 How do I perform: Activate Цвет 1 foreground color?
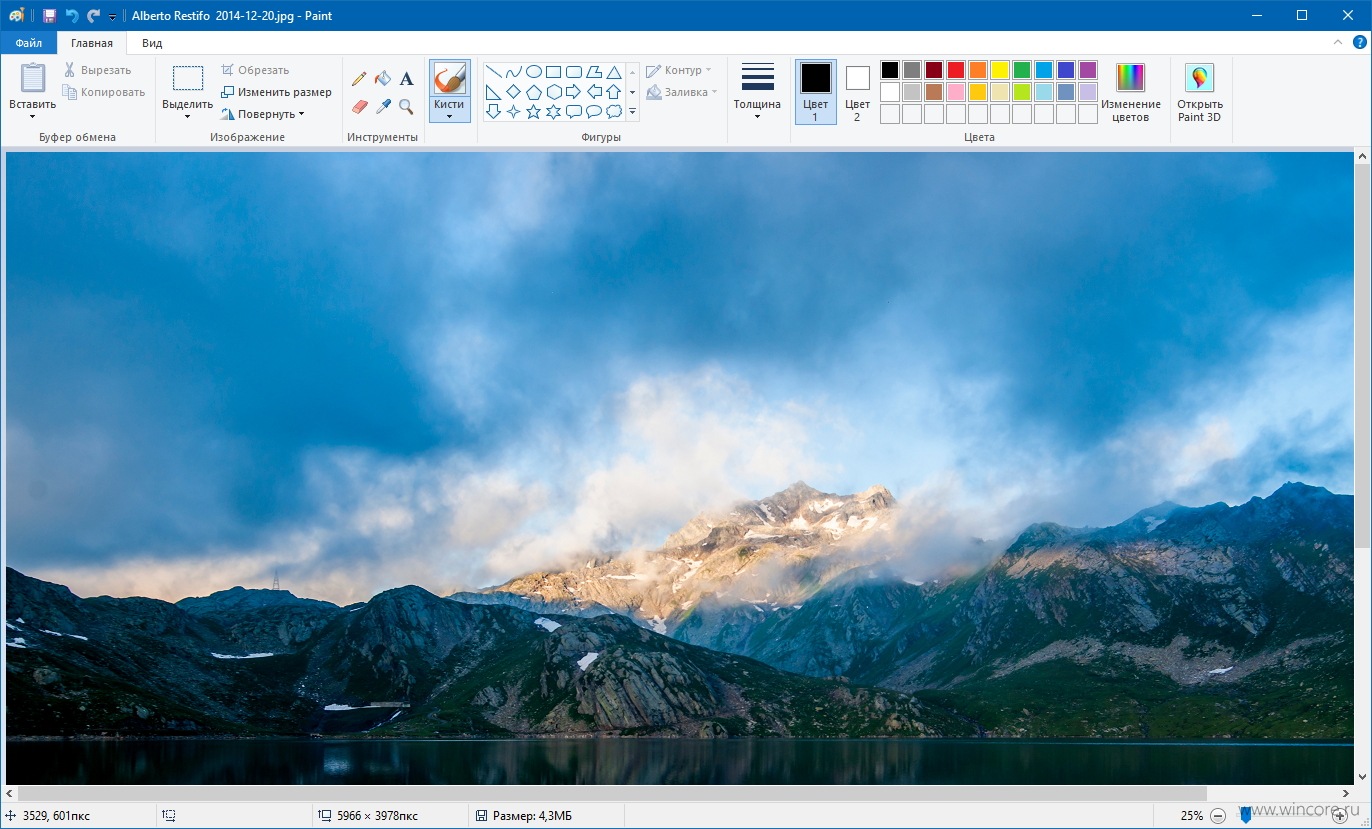[x=815, y=92]
